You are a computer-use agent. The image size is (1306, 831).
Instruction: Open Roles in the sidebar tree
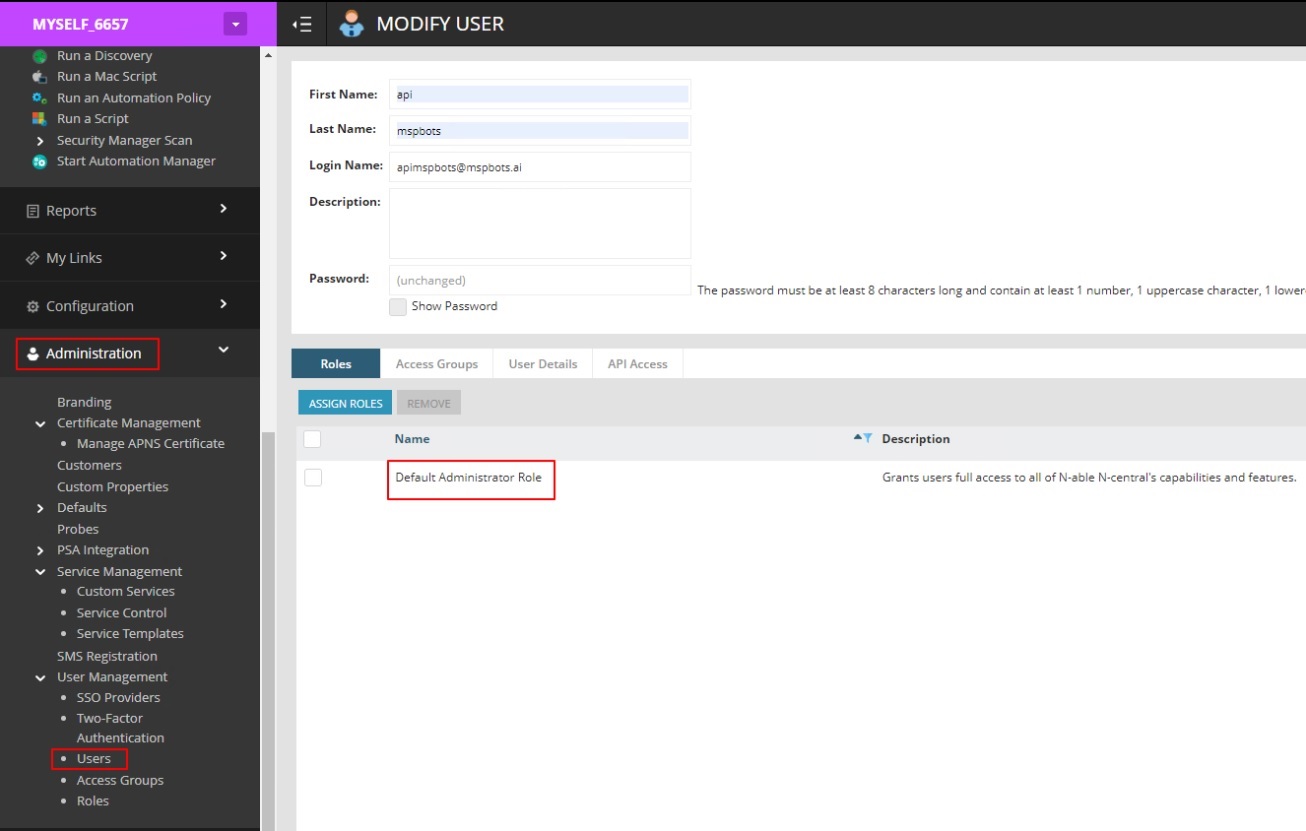coord(93,802)
